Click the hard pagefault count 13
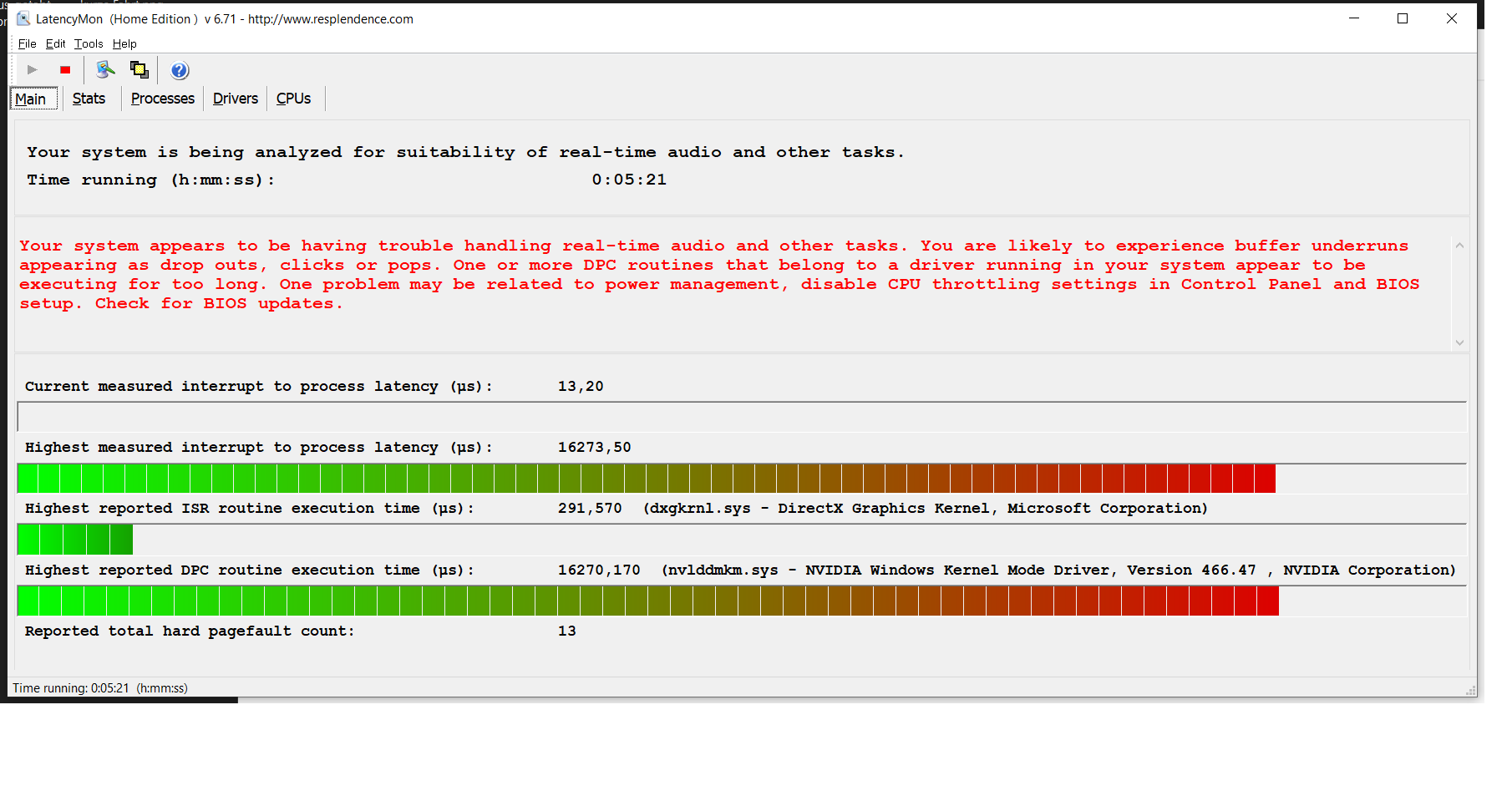This screenshot has height=791, width=1512. tap(567, 631)
